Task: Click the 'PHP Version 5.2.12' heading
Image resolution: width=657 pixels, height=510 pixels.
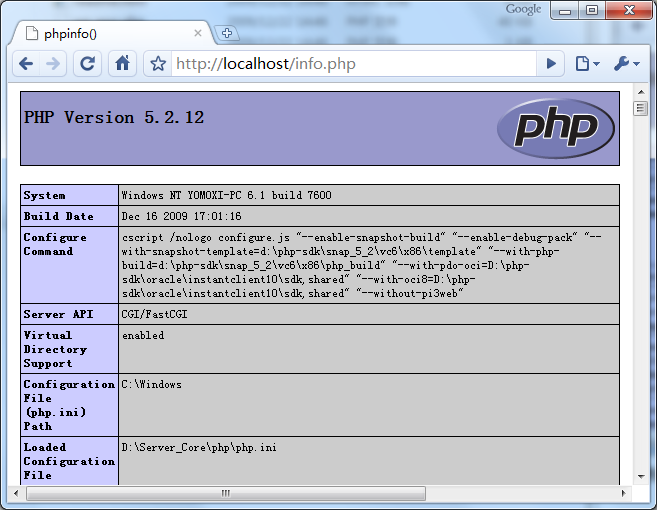Action: point(114,117)
